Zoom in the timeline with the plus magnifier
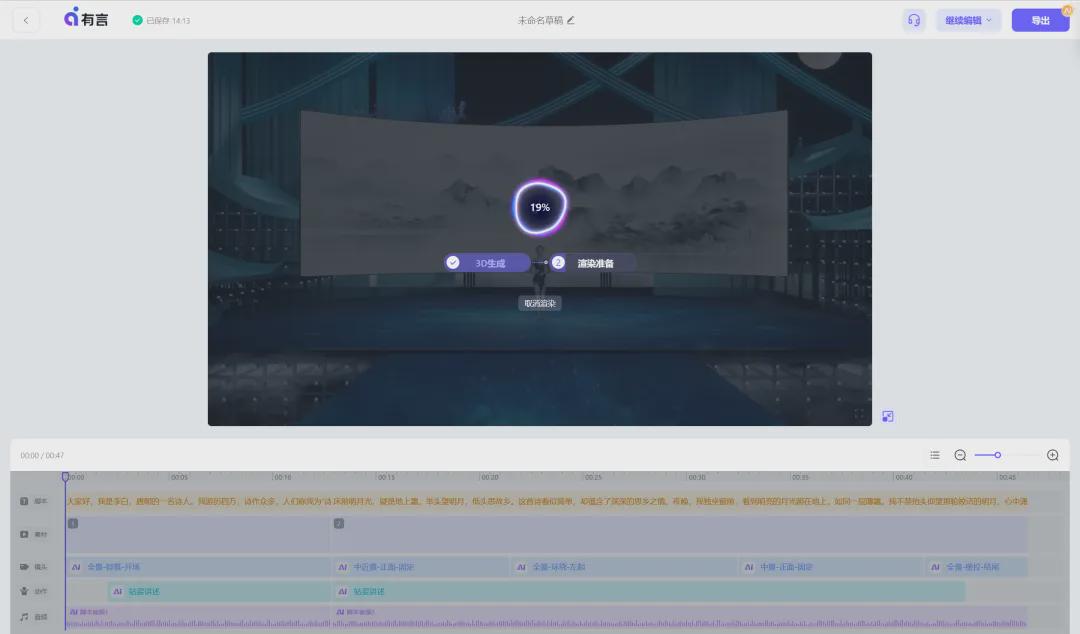This screenshot has height=634, width=1080. tap(1052, 454)
